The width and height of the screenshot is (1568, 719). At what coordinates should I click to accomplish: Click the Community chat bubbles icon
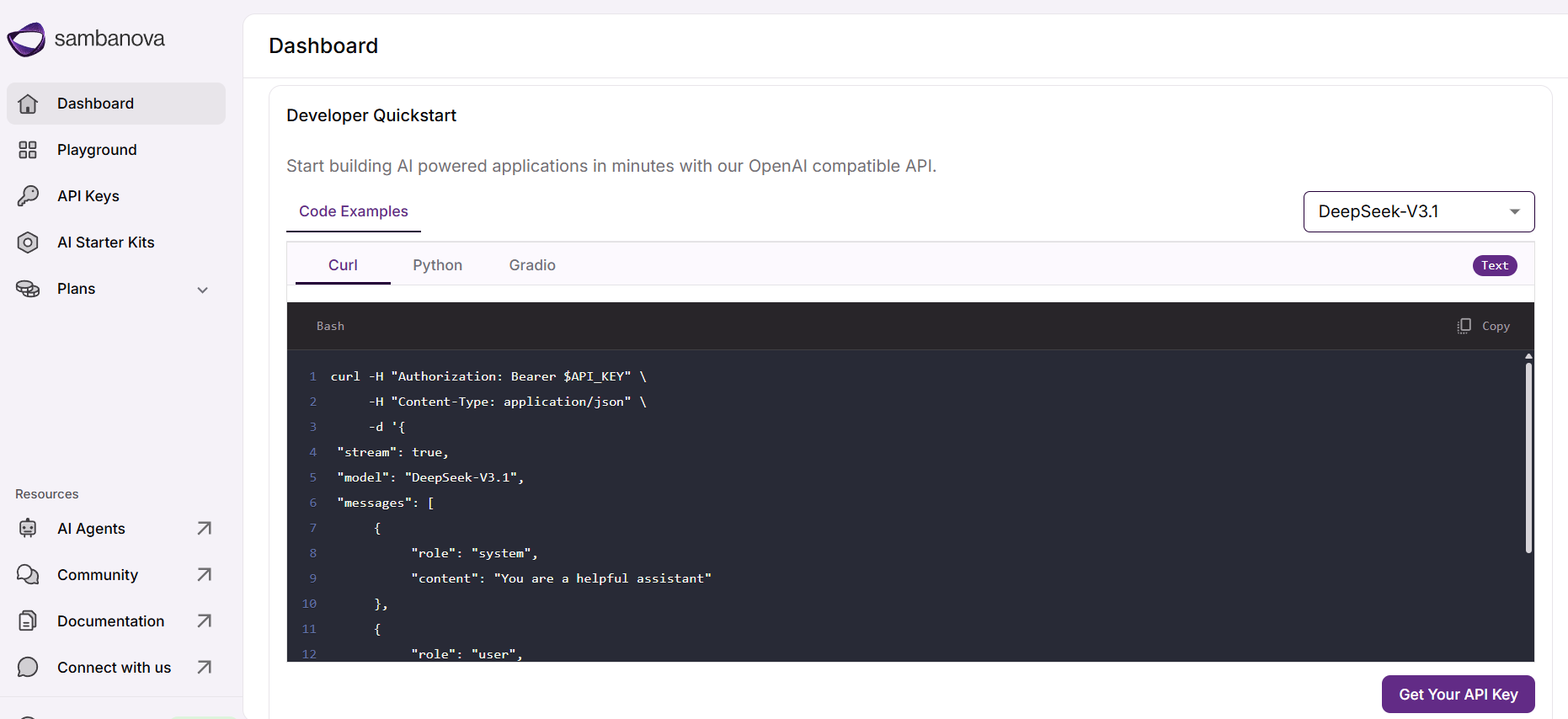(x=28, y=574)
